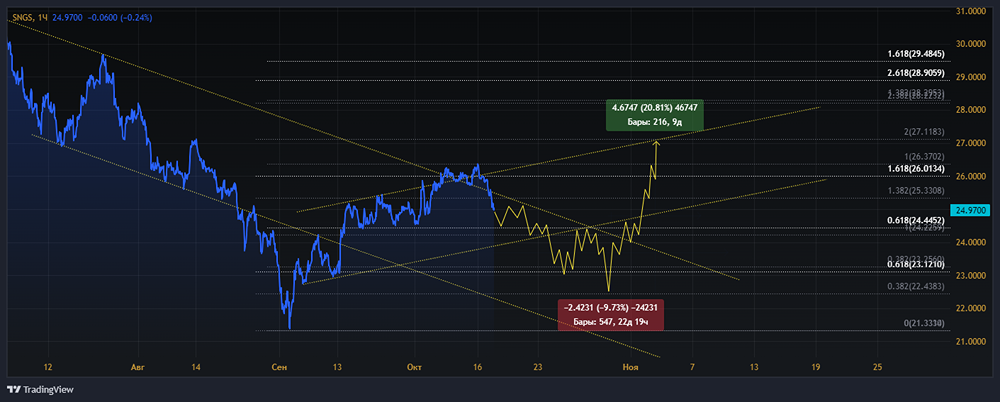Click the 23 date label on time axis

click(538, 368)
